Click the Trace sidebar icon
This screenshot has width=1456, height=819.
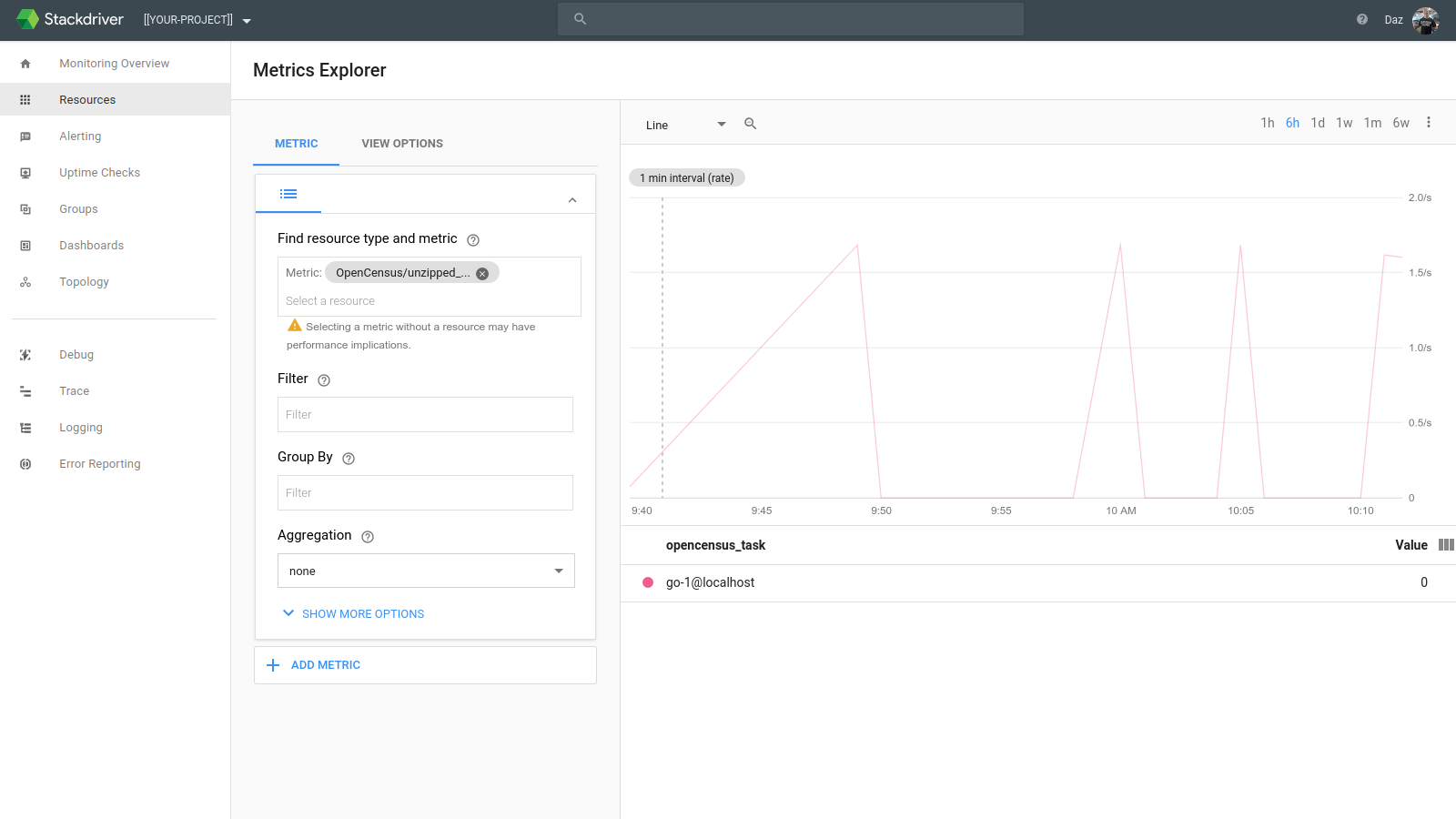pyautogui.click(x=25, y=391)
